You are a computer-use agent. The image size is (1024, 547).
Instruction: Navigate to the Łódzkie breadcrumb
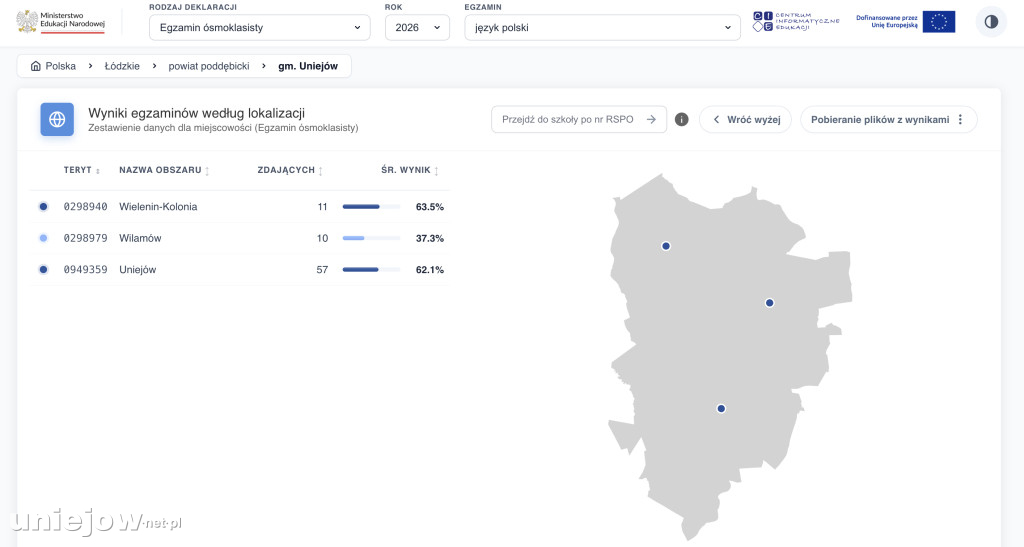click(122, 66)
